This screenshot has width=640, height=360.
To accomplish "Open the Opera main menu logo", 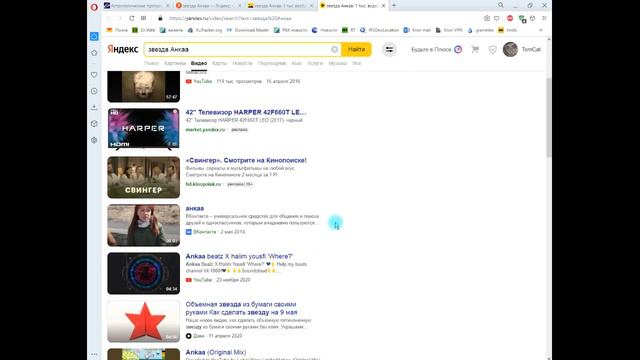I will (x=94, y=7).
